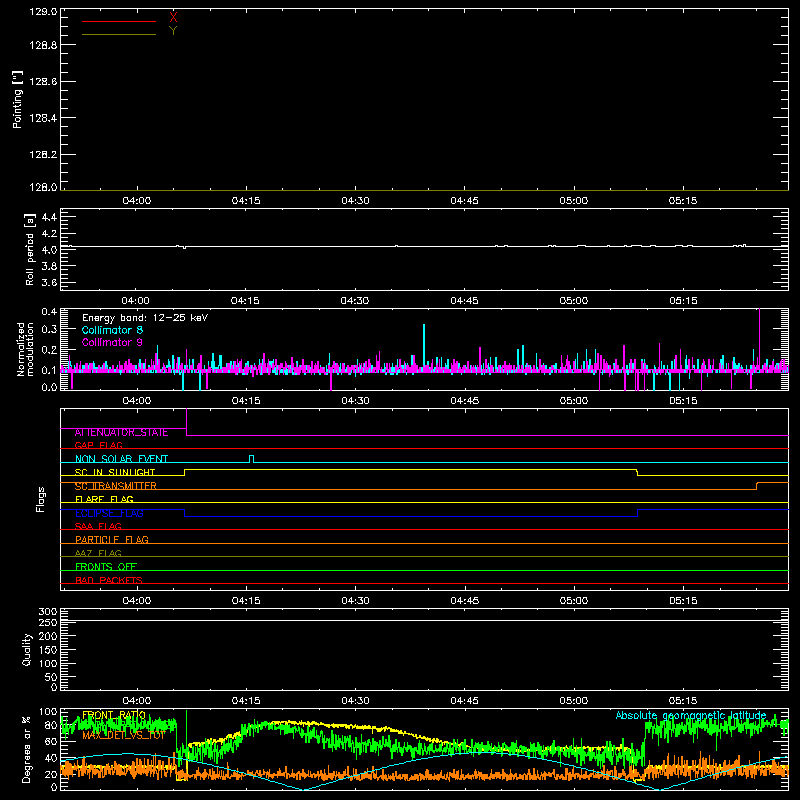
Task: Click the AAZ_FLAG label
Action: (98, 553)
